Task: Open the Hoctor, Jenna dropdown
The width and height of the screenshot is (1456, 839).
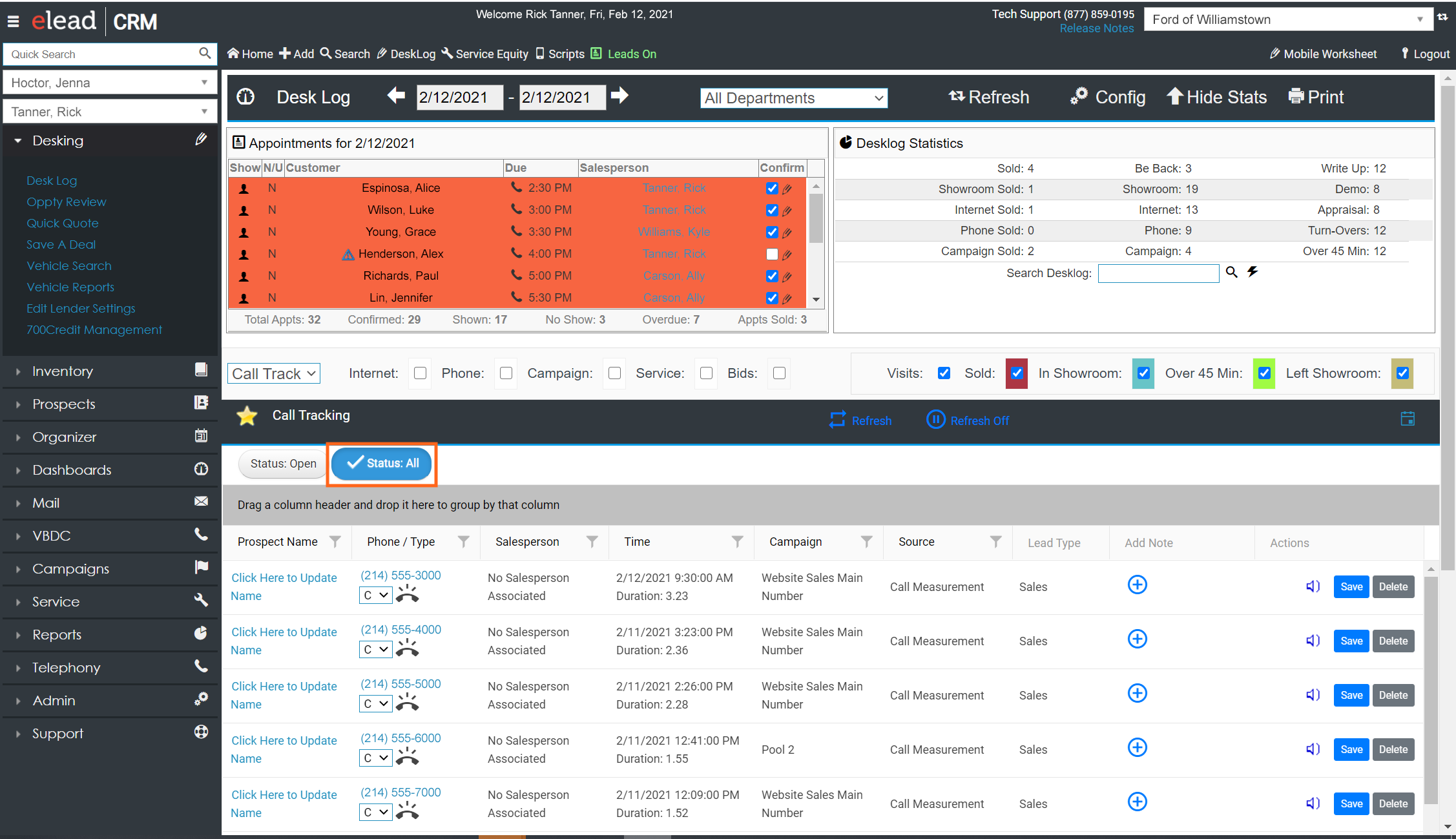Action: (x=110, y=83)
